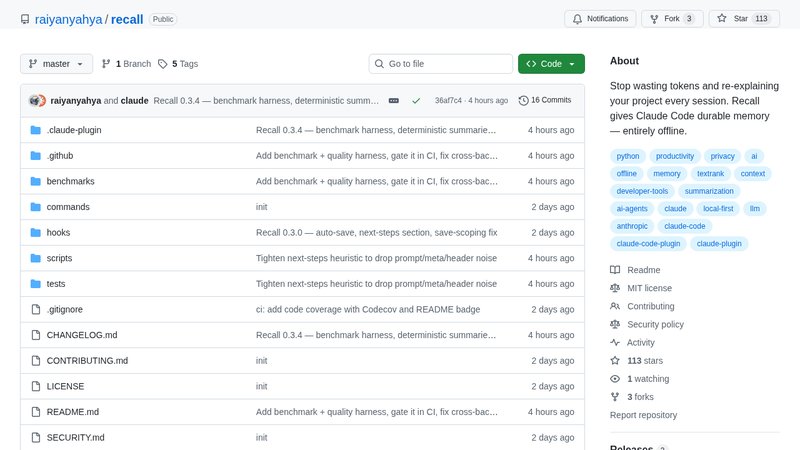Click the README.md file icon
This screenshot has width=800, height=450.
pos(36,412)
